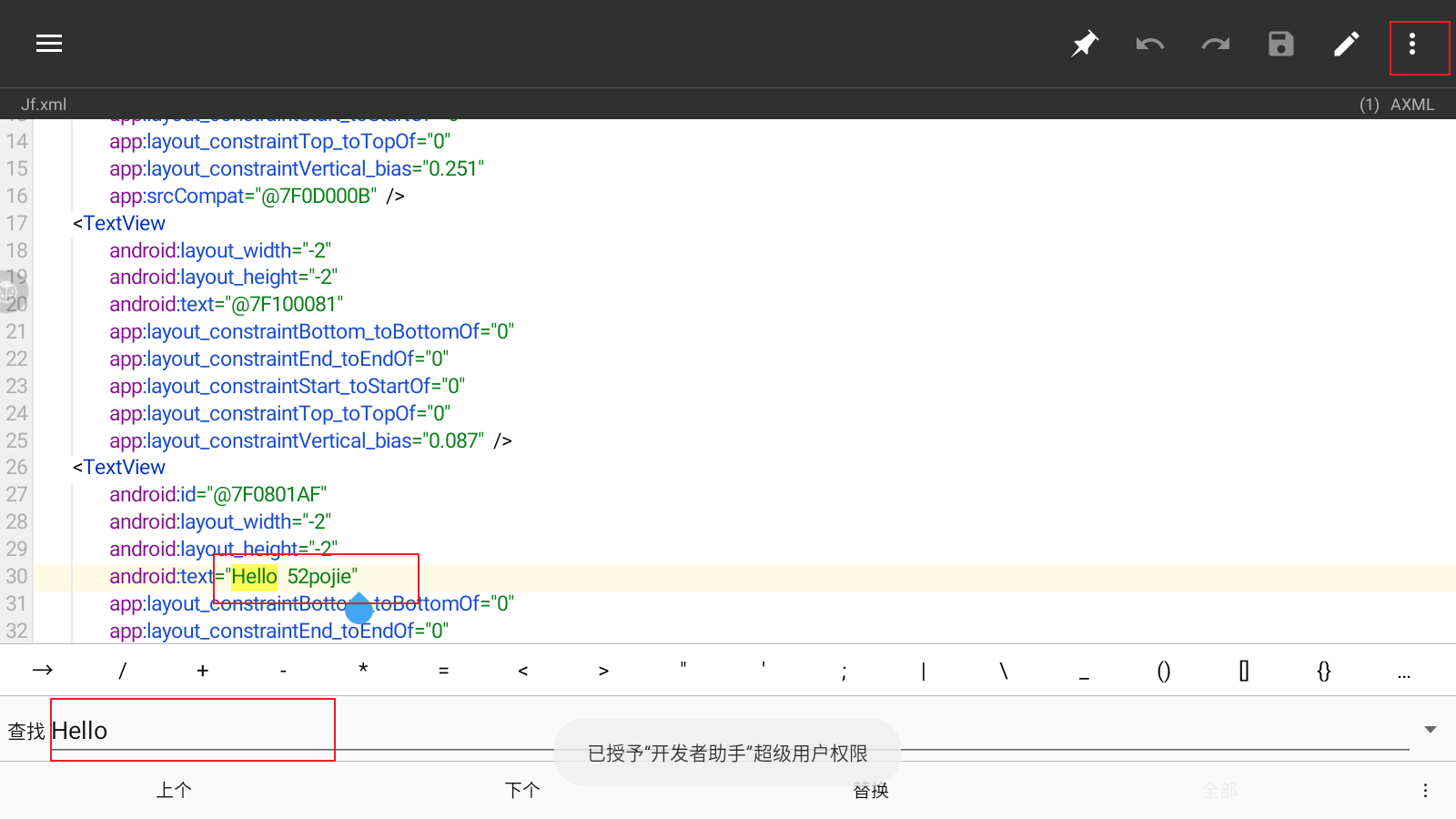
Task: Insert curly braces pair
Action: (1324, 671)
